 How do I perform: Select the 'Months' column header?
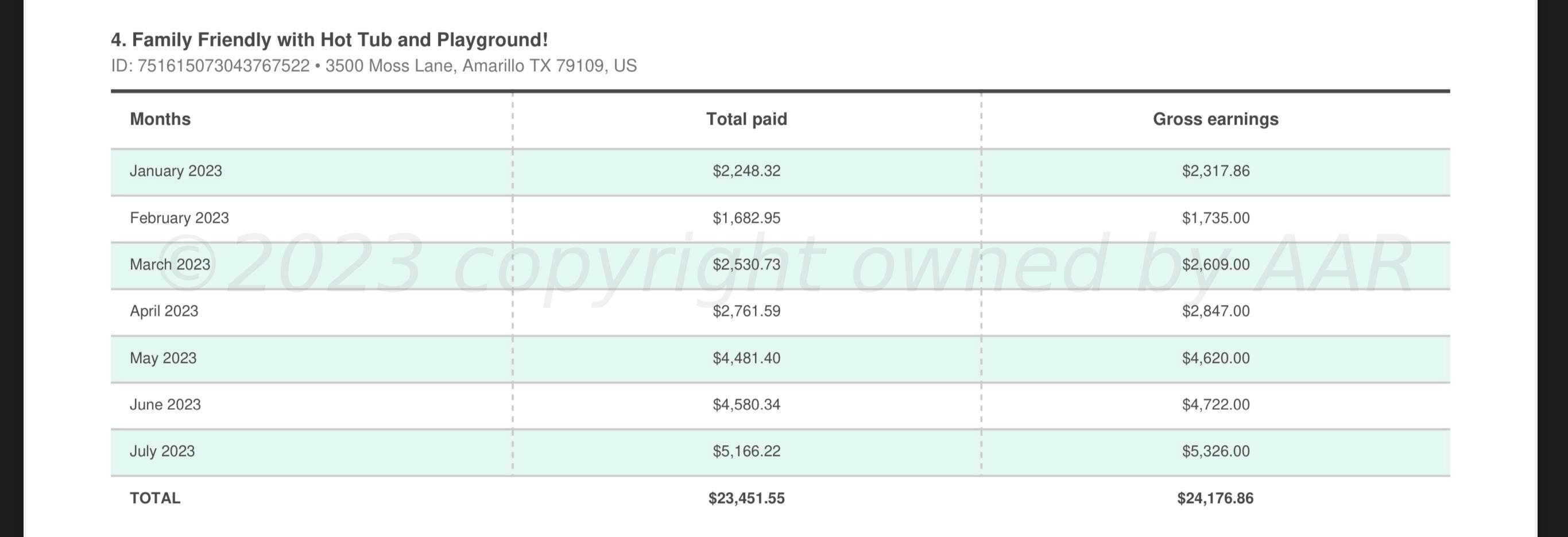[x=160, y=119]
